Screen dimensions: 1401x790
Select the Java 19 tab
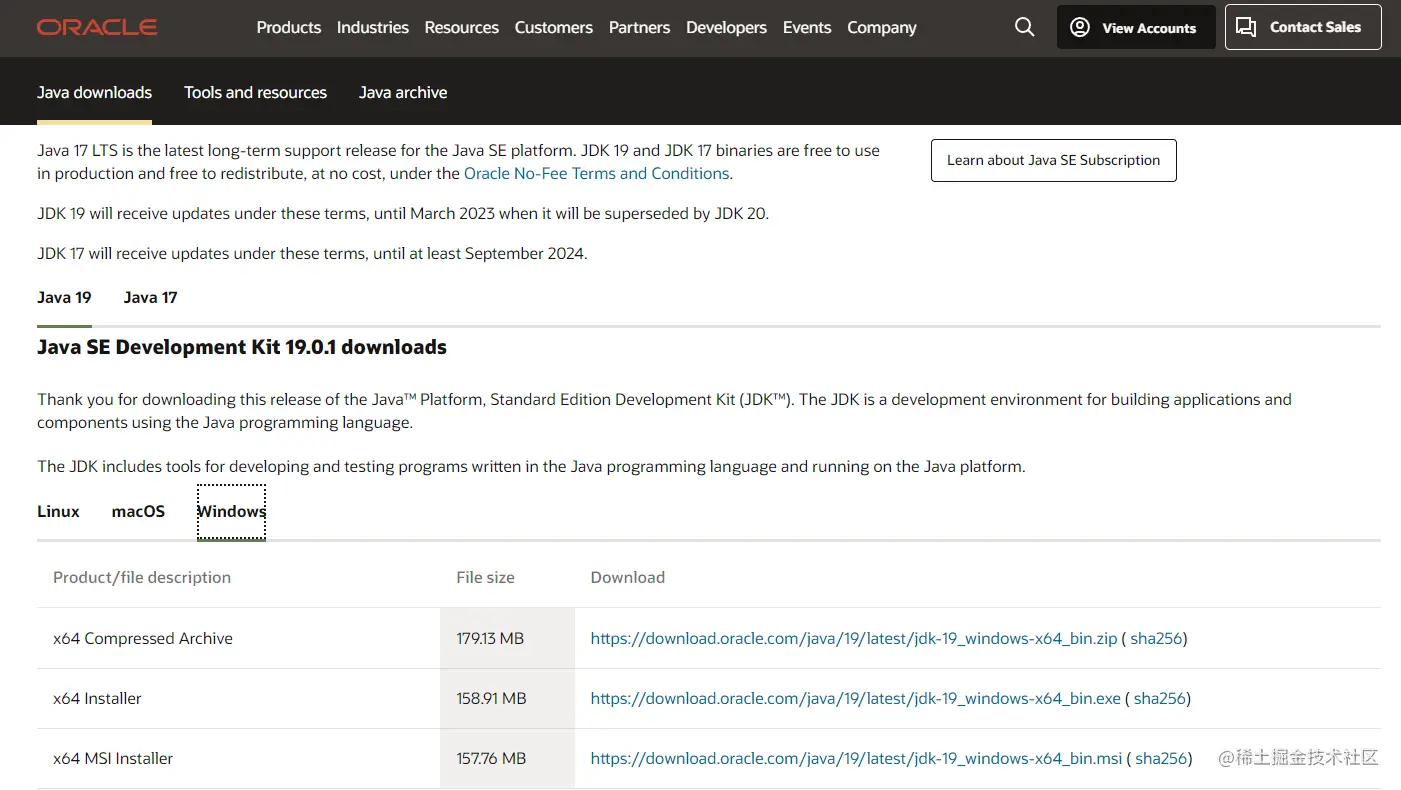[64, 297]
